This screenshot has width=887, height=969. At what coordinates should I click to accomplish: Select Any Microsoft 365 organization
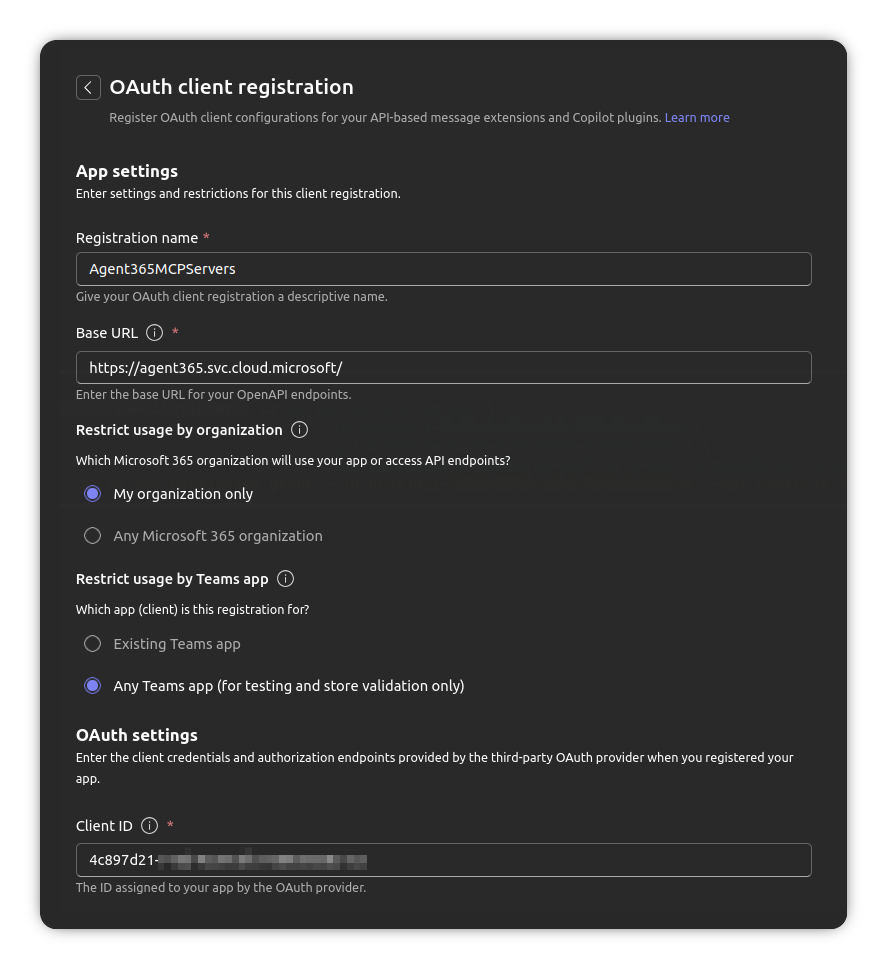92,535
